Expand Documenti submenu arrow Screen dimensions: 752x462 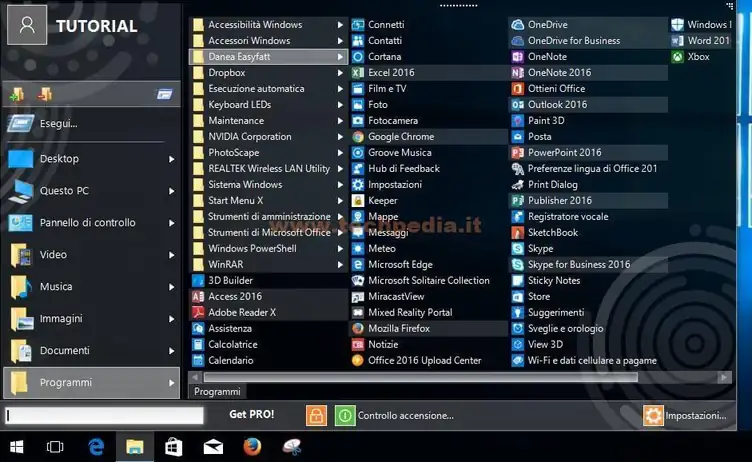171,351
